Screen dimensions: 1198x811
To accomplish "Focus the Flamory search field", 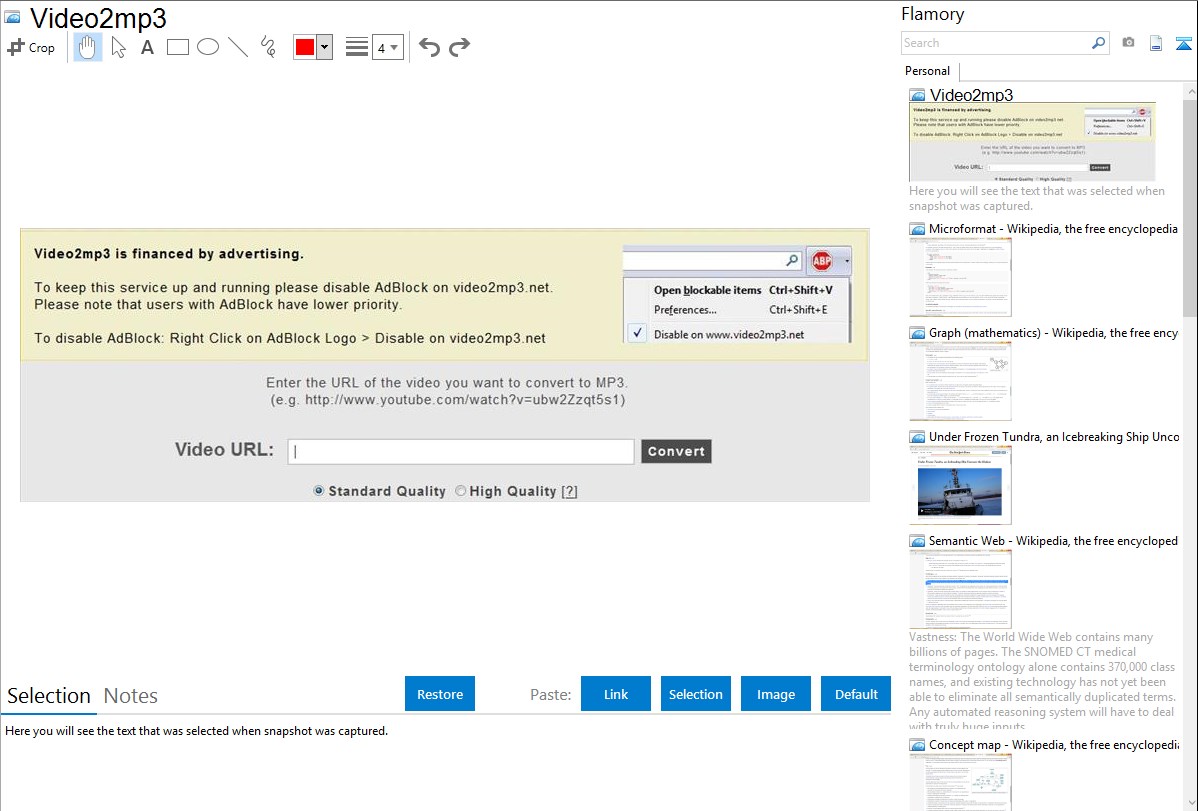I will (996, 43).
